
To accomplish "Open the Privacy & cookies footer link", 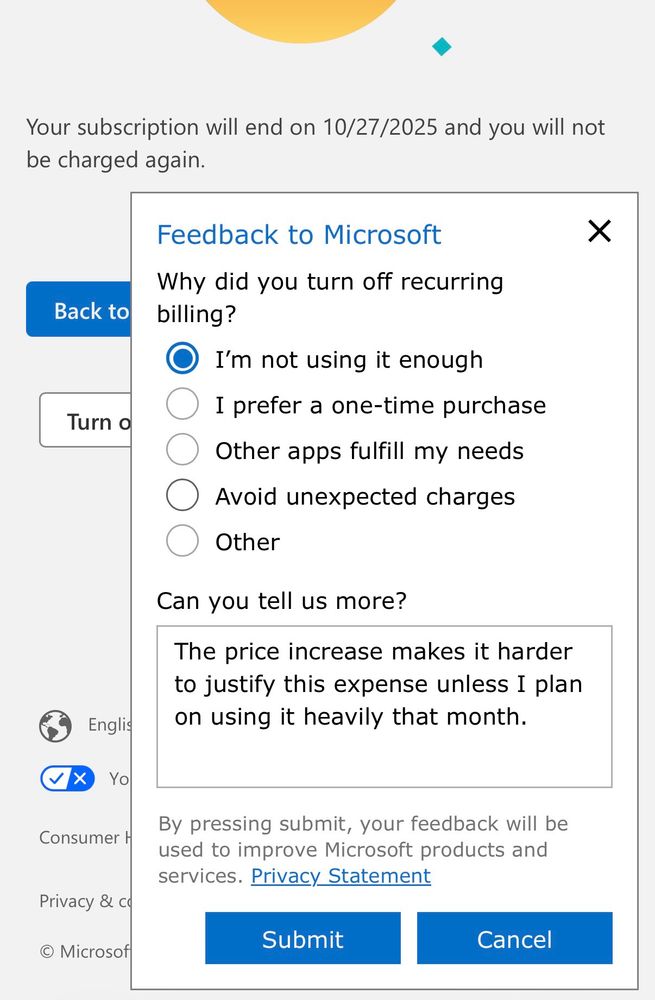I will point(85,901).
